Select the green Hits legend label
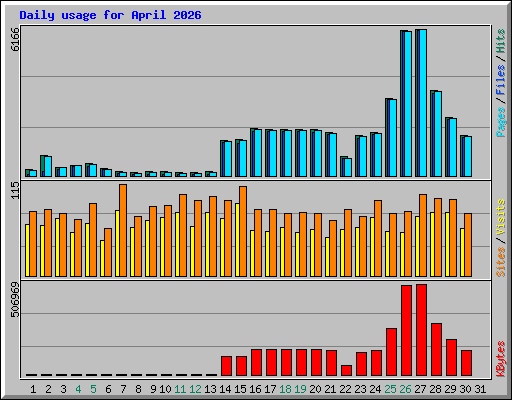The height and width of the screenshot is (400, 512). click(x=501, y=41)
